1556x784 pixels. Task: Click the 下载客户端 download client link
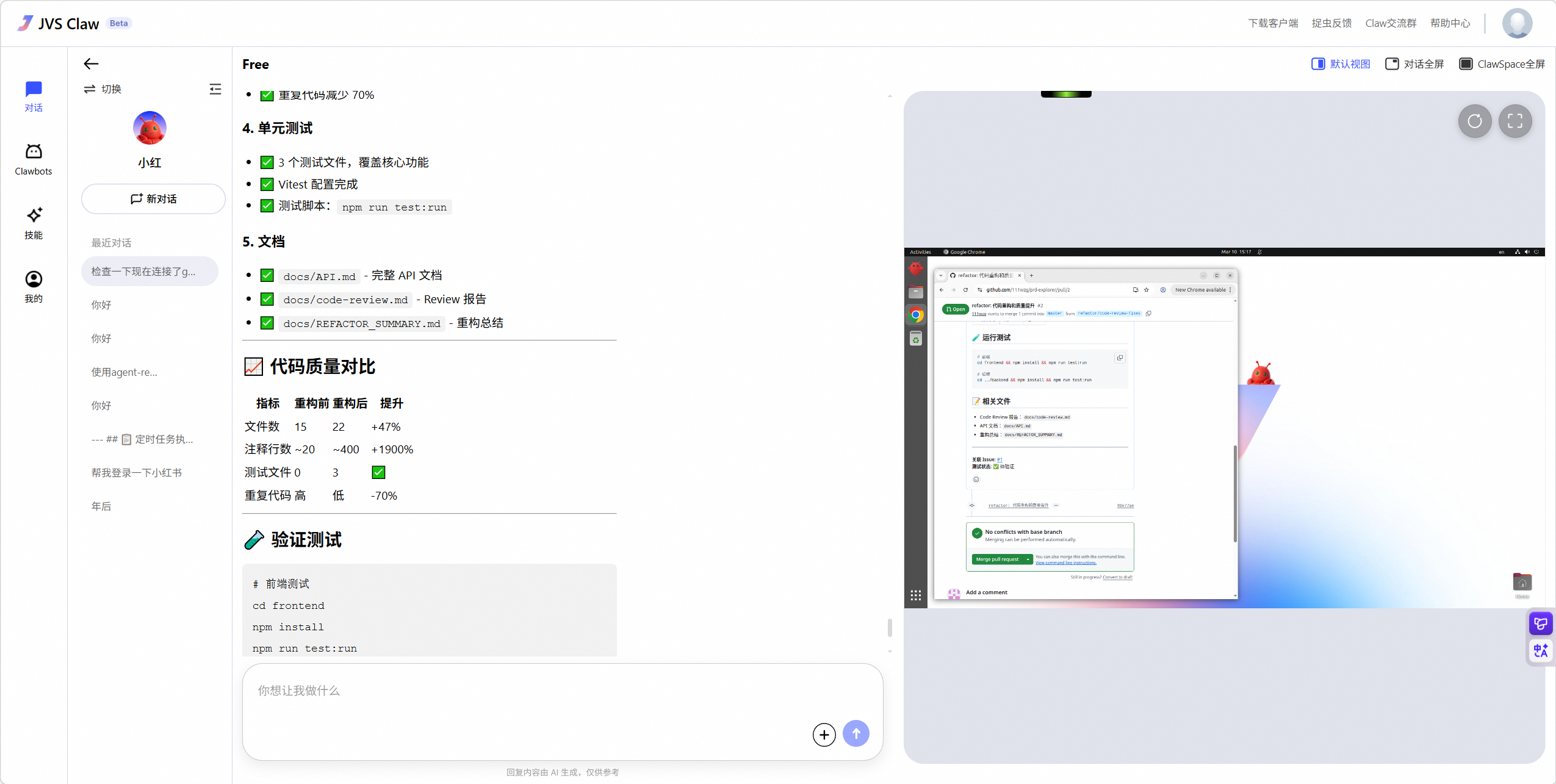click(1273, 23)
